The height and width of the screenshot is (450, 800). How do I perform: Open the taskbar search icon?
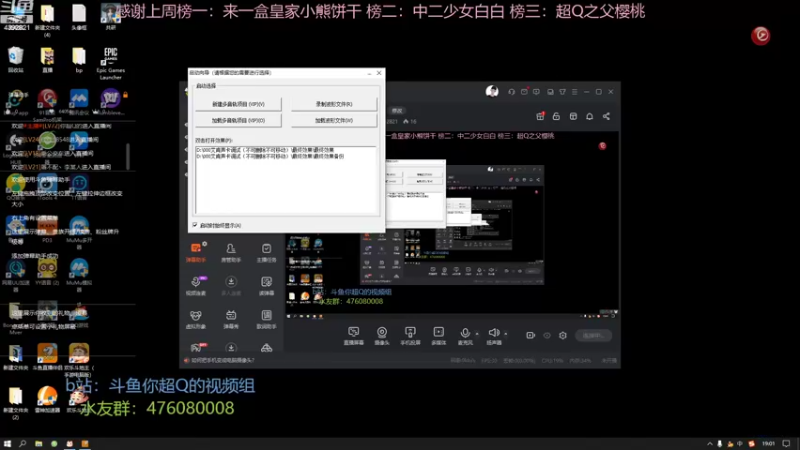(x=22, y=444)
